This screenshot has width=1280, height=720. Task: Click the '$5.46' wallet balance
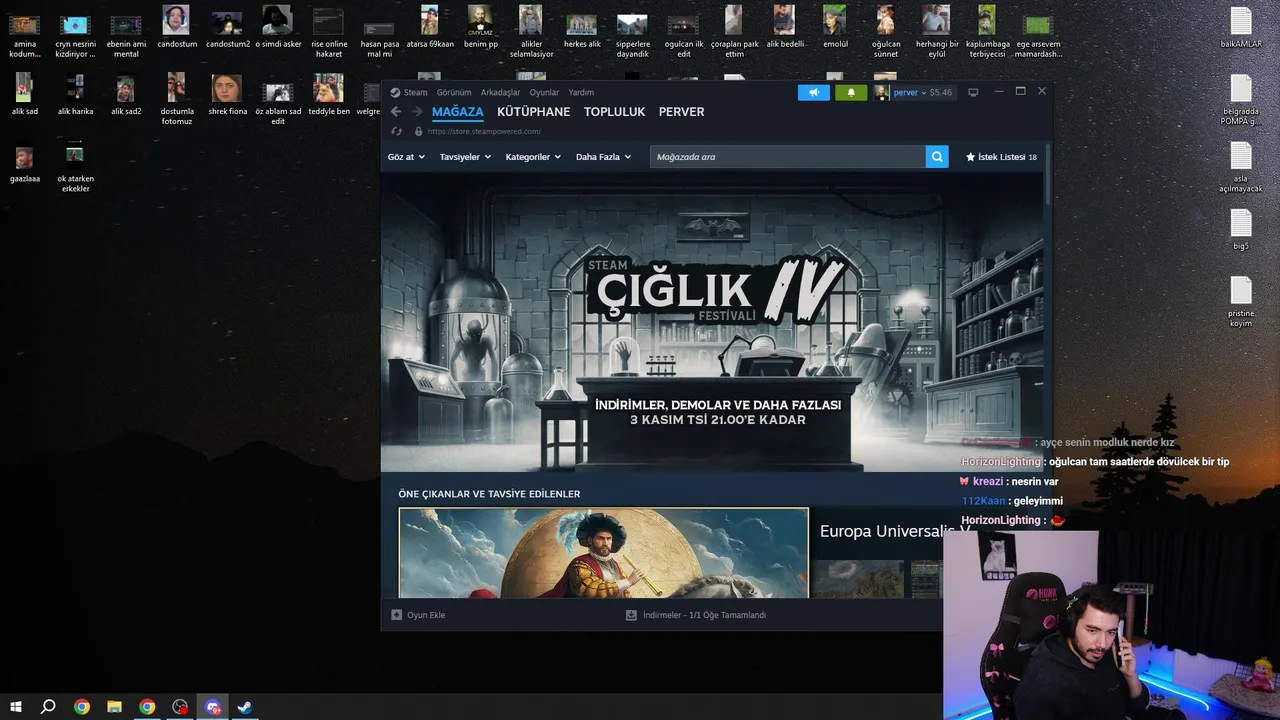[x=940, y=92]
